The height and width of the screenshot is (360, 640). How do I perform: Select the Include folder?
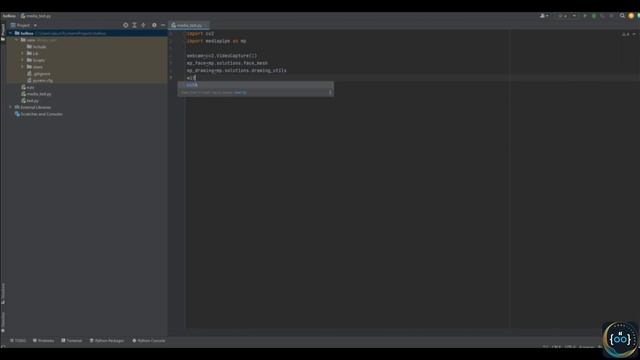(x=37, y=47)
